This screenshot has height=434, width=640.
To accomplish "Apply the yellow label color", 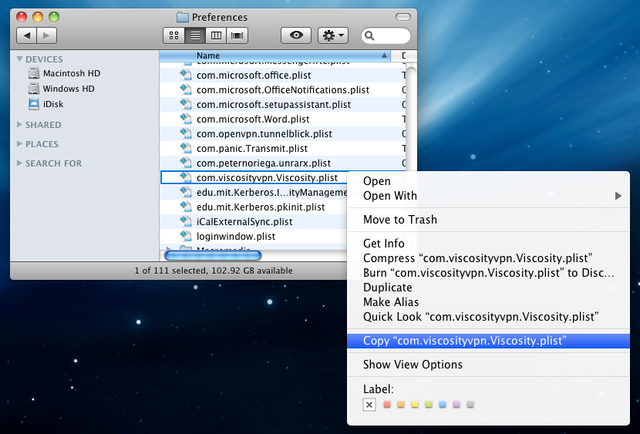I will click(x=415, y=404).
